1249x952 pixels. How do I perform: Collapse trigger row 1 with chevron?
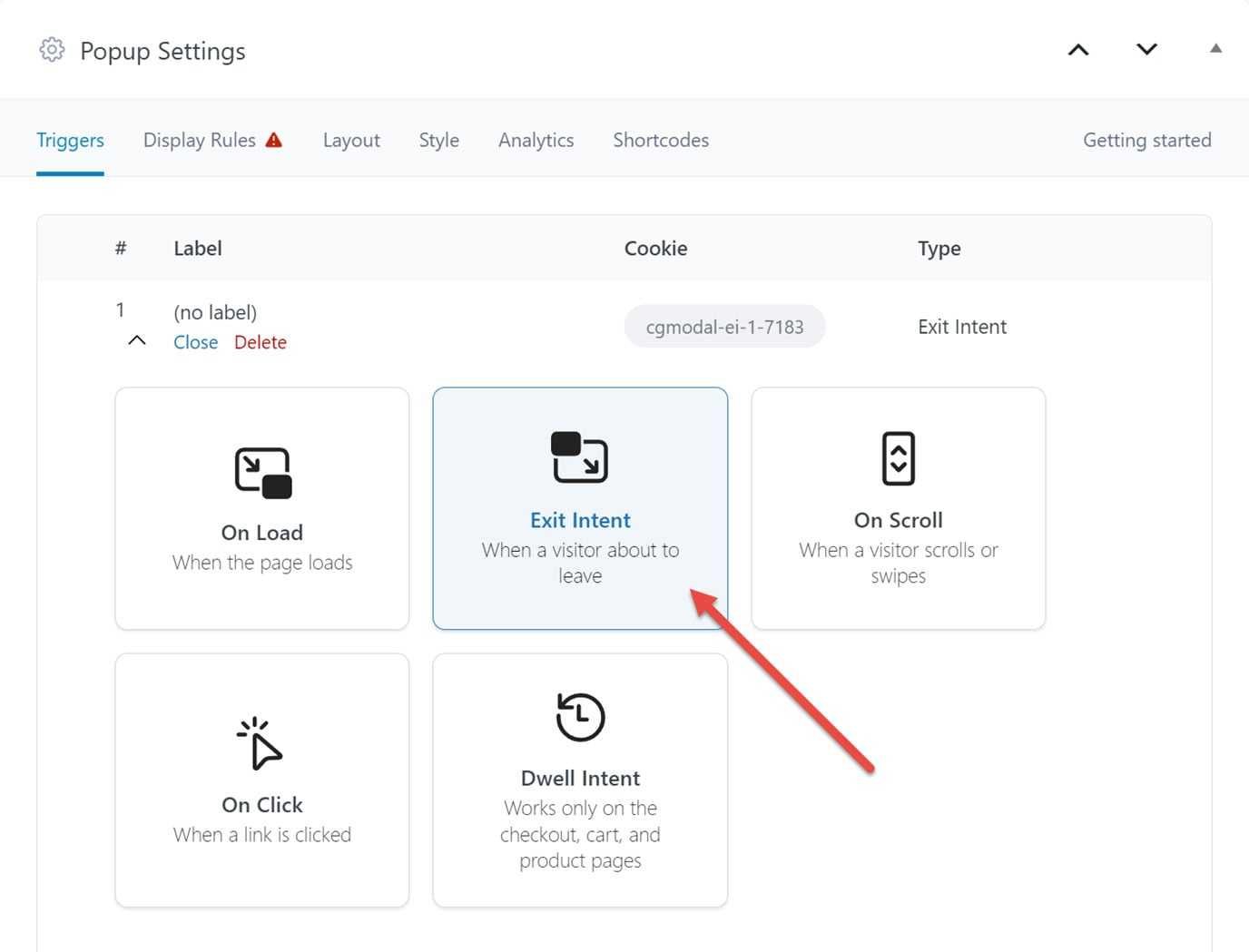137,340
